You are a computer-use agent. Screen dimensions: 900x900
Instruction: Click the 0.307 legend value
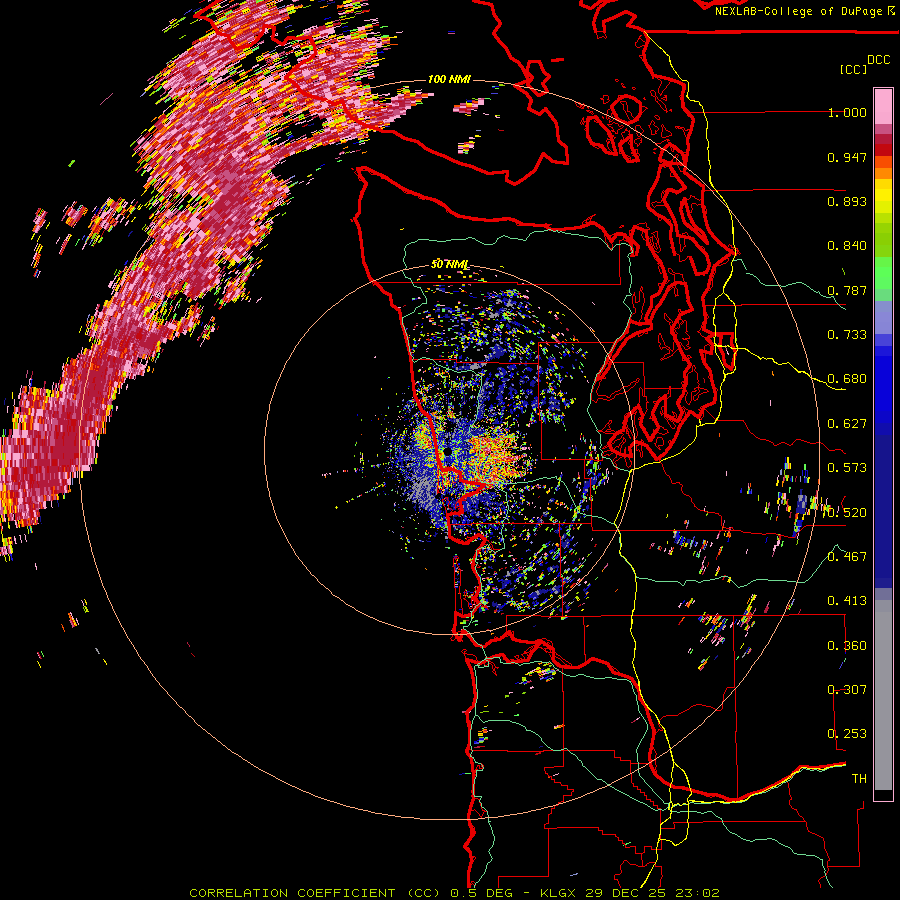[x=847, y=690]
